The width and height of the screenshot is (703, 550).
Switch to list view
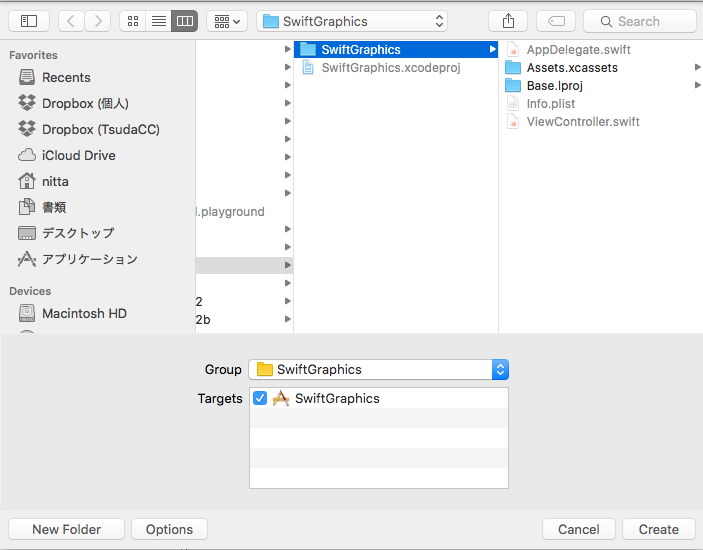coord(158,21)
